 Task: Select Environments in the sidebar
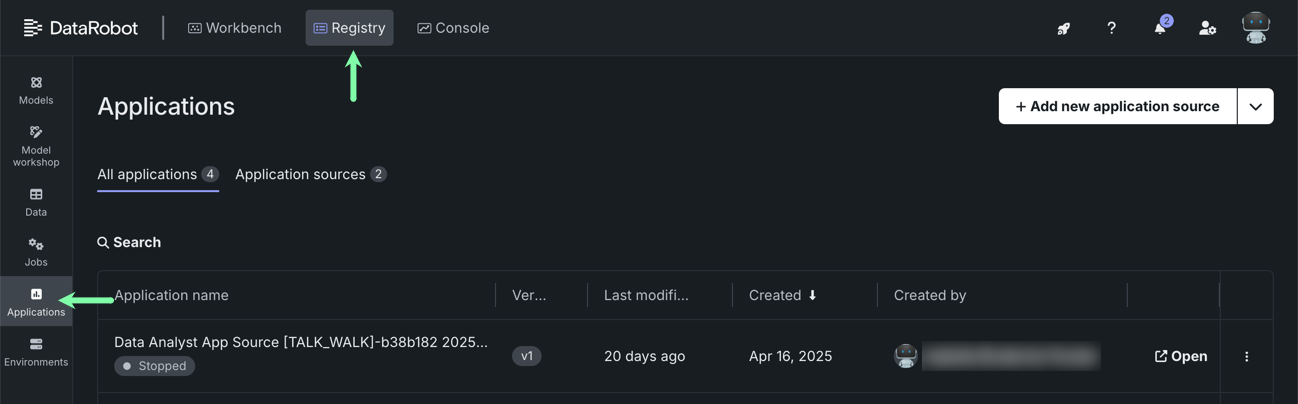[36, 352]
